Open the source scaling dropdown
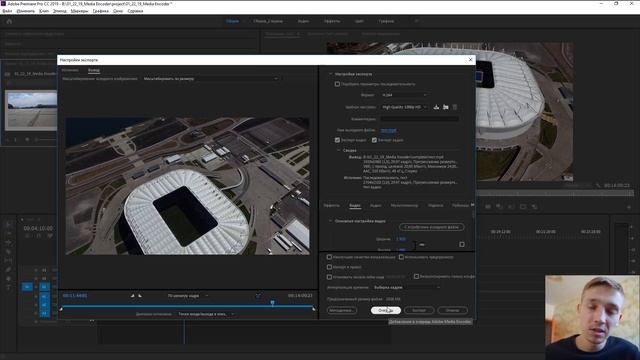Screen dimensions: 640x360 (x=210, y=79)
